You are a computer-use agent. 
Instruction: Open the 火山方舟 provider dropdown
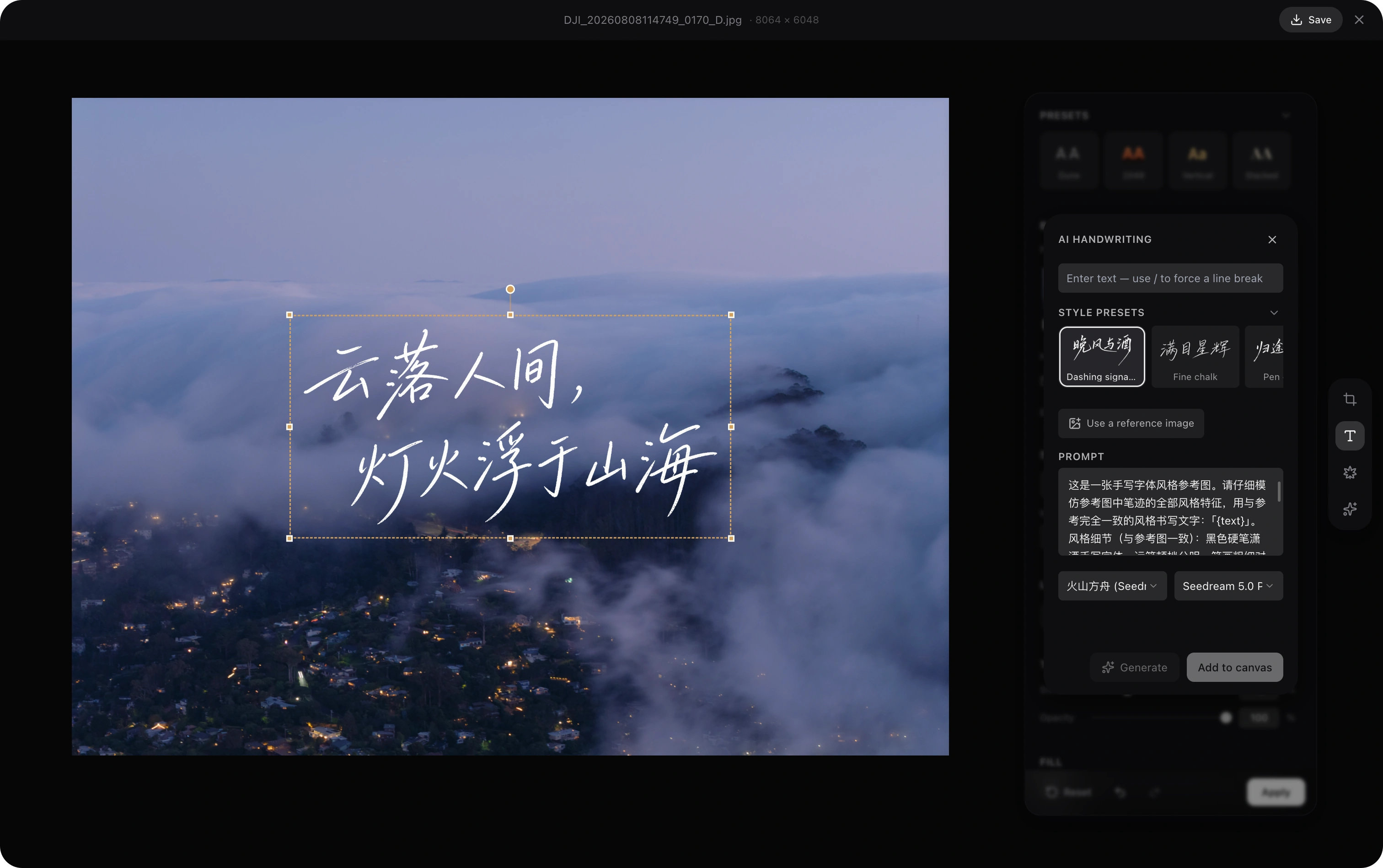pos(1113,585)
